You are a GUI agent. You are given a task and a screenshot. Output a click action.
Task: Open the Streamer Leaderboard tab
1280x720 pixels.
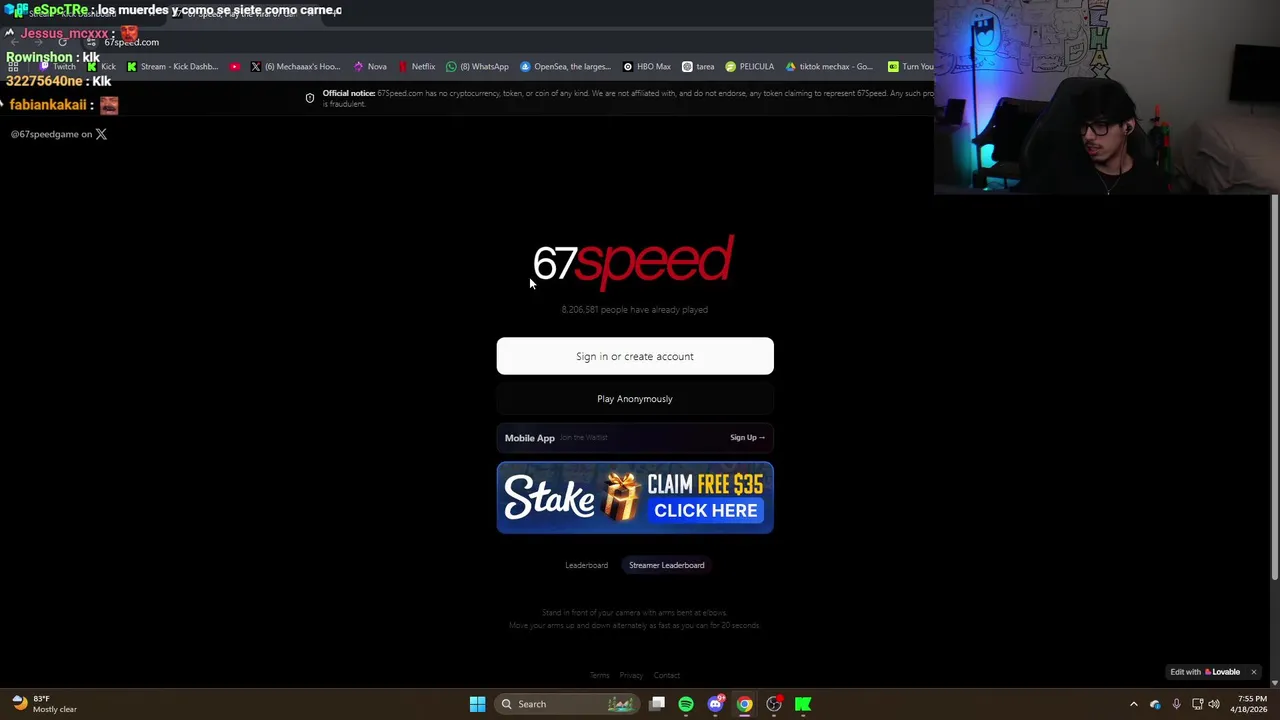[x=667, y=565]
